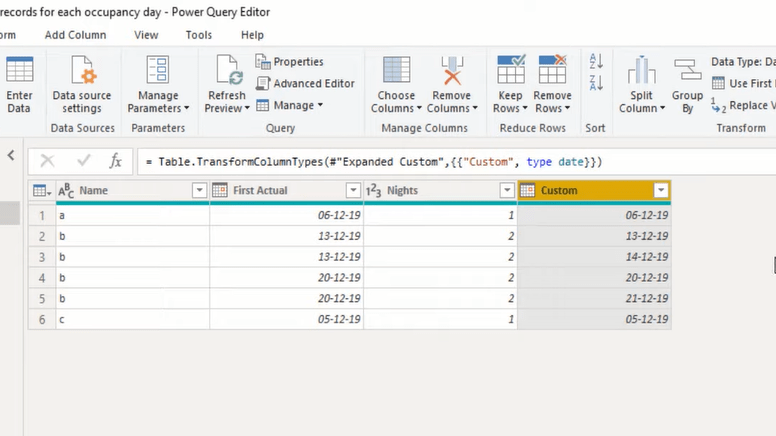Viewport: 776px width, 436px height.
Task: Select row number 6
Action: tap(42, 319)
